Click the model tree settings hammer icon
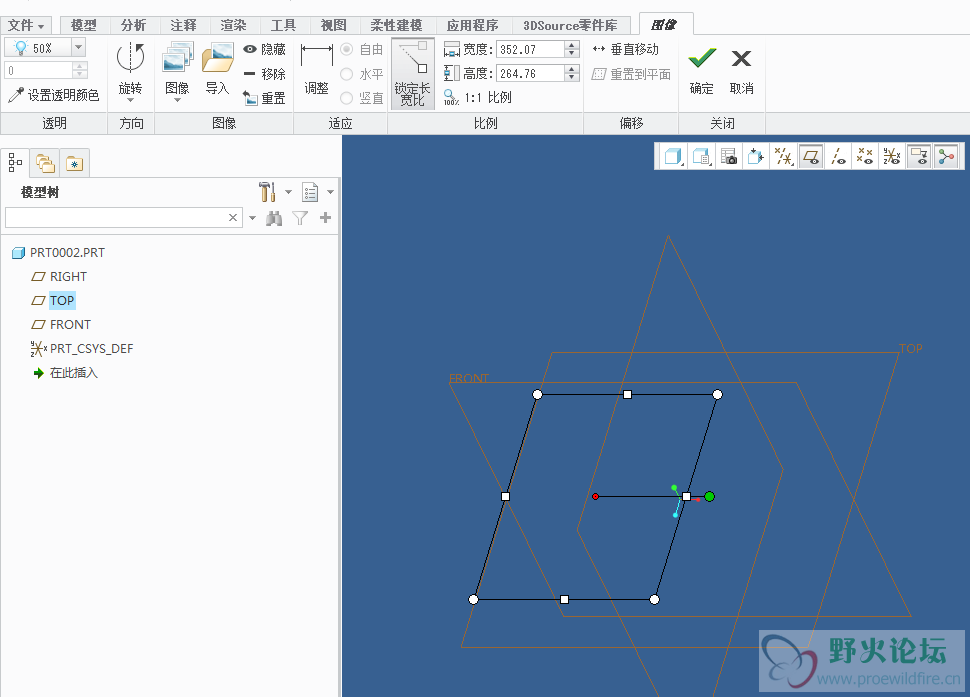This screenshot has height=697, width=970. (x=267, y=192)
